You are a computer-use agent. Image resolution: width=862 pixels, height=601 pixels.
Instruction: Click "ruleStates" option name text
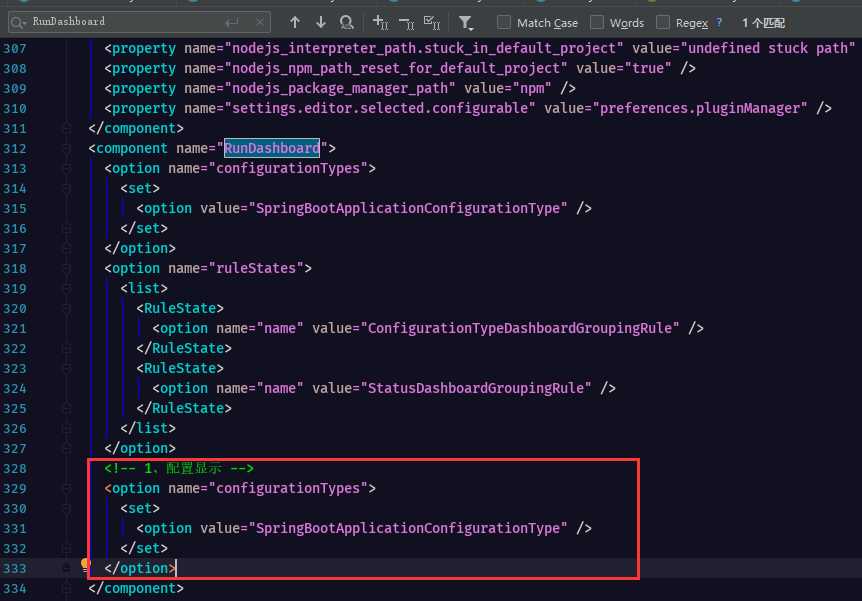click(x=256, y=268)
